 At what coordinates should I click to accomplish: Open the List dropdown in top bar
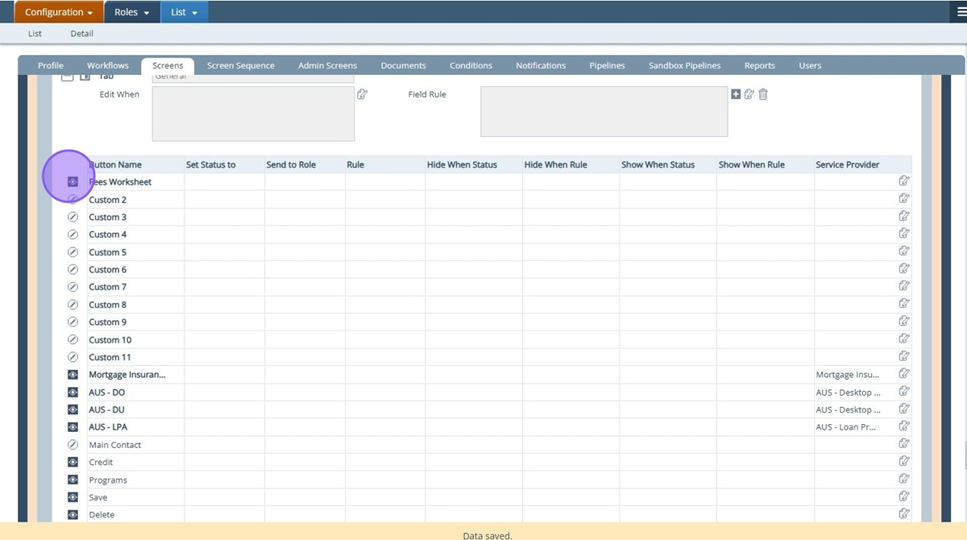click(x=184, y=12)
